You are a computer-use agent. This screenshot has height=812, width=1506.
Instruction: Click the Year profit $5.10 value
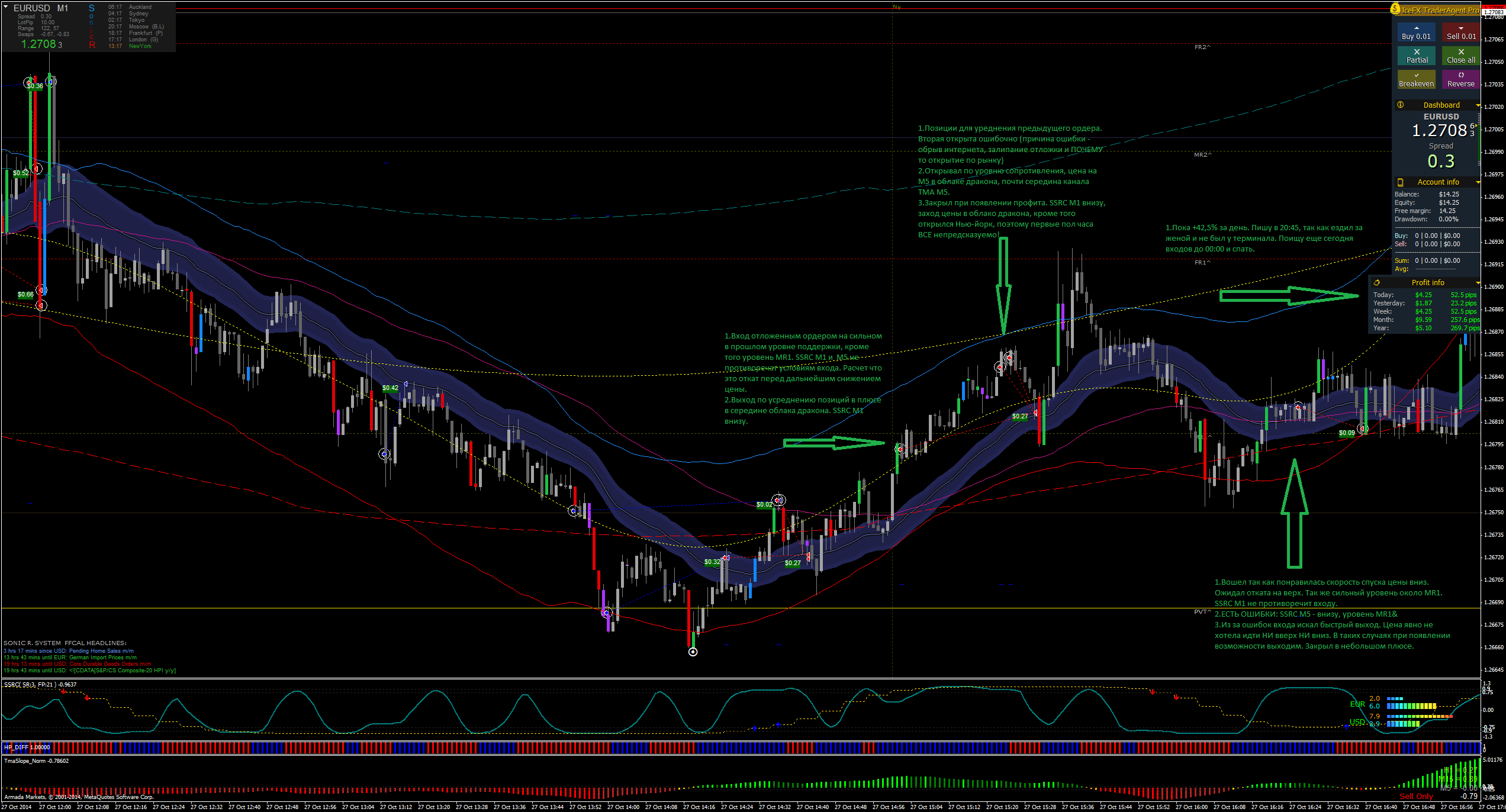[x=1424, y=328]
